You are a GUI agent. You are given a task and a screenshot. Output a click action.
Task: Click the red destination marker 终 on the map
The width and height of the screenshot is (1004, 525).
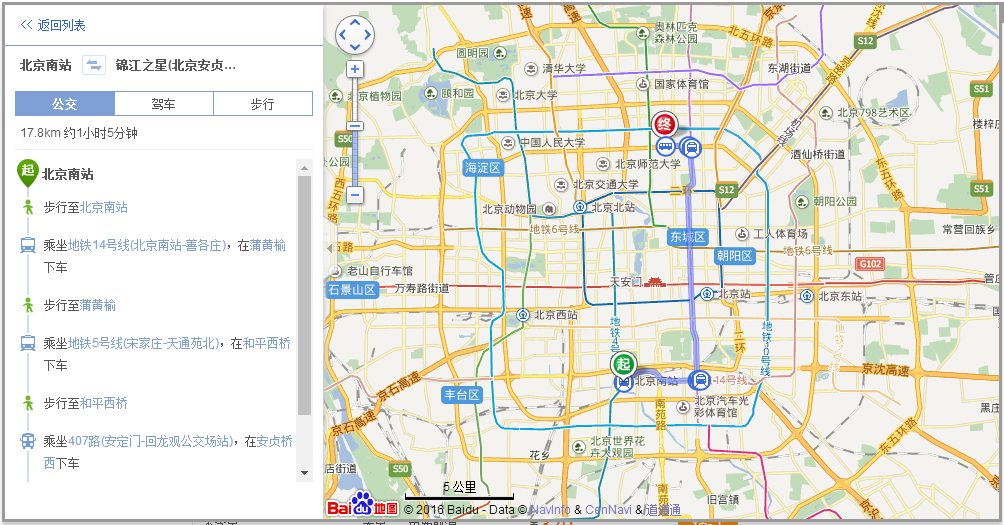coord(664,125)
